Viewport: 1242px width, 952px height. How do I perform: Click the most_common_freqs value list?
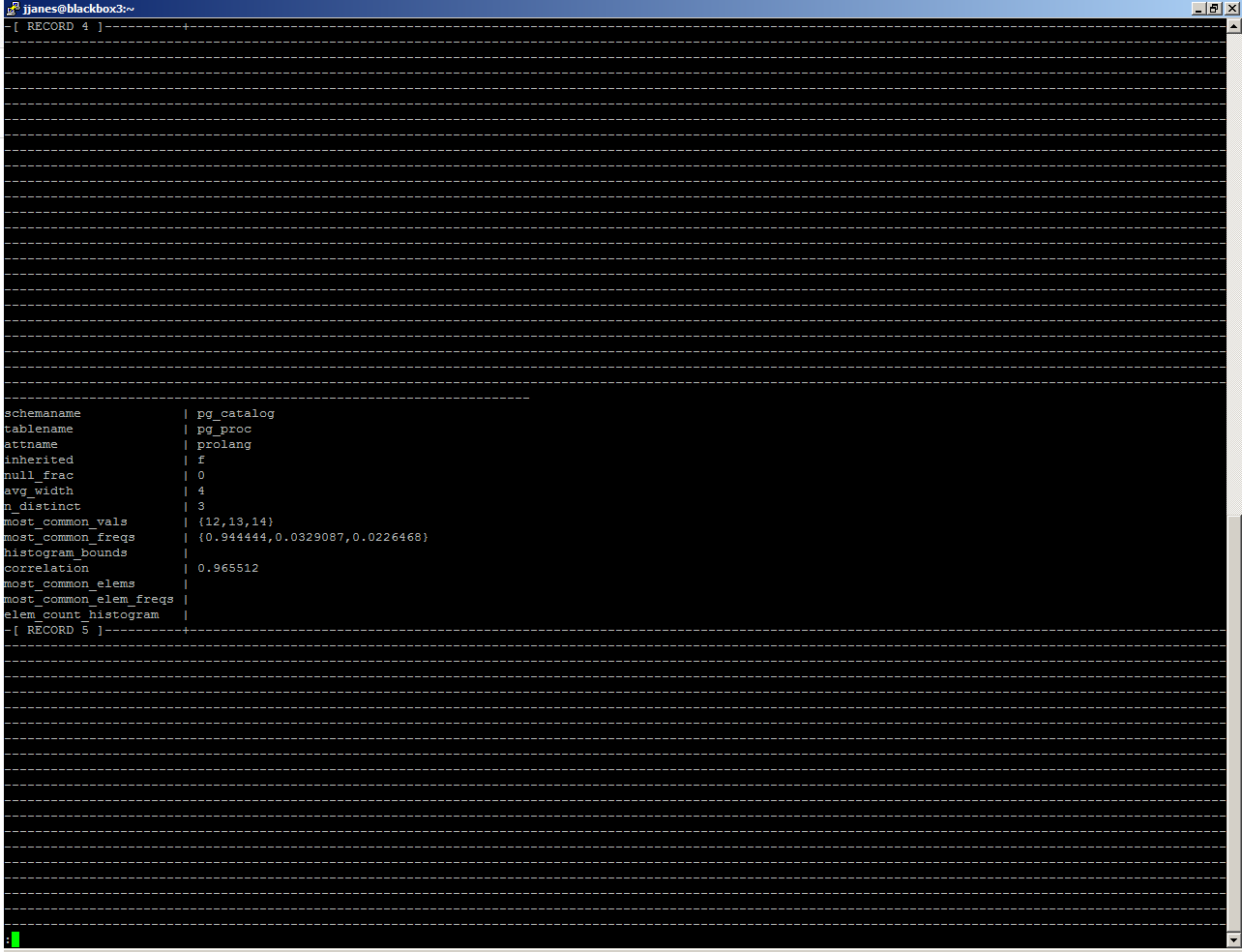(312, 538)
